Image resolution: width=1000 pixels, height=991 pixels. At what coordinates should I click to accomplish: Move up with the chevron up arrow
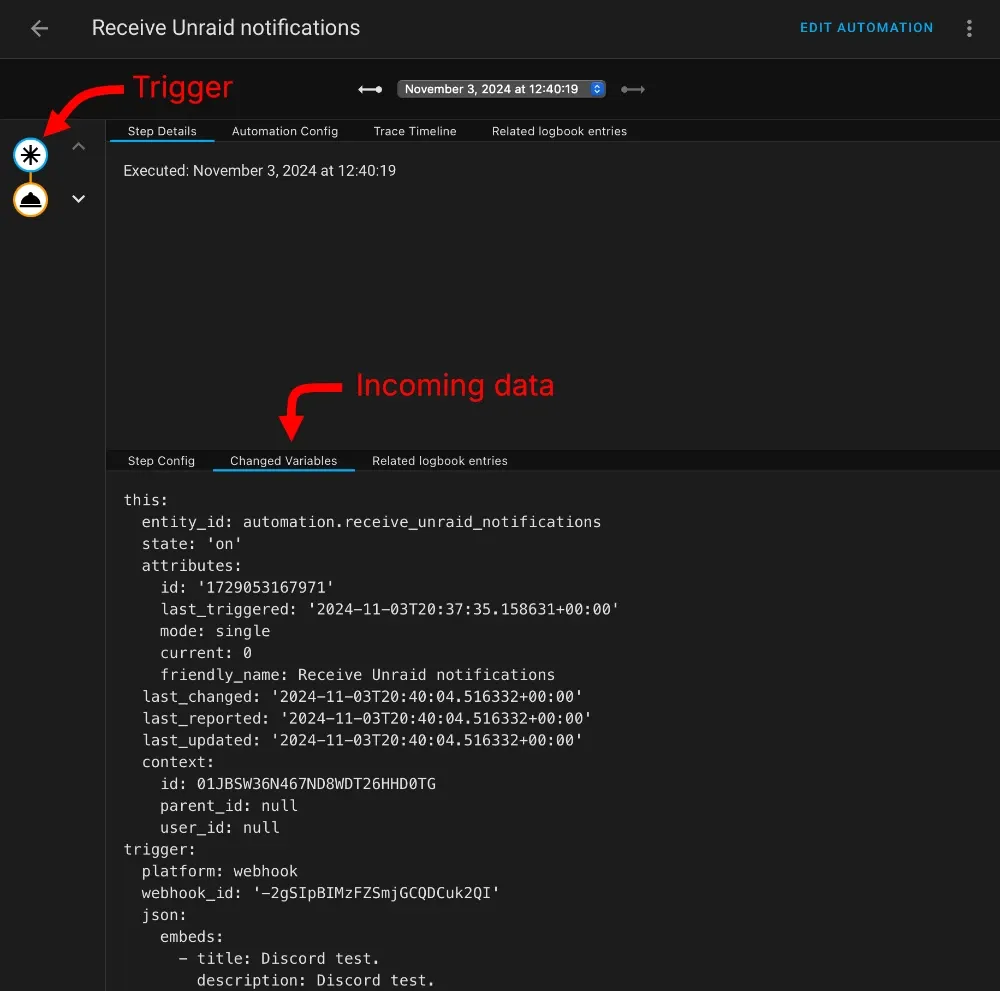pyautogui.click(x=78, y=147)
